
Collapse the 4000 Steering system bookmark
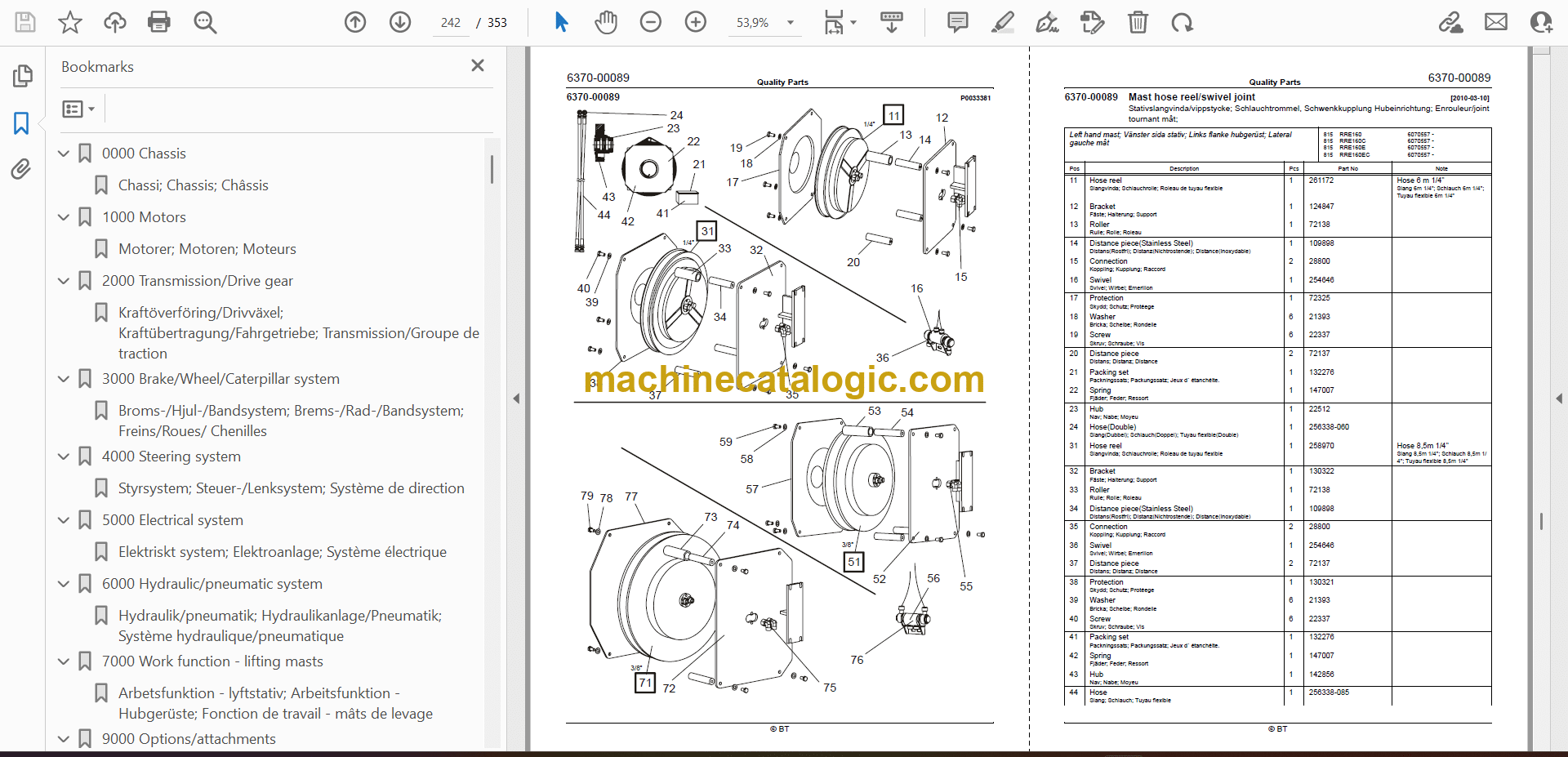64,456
